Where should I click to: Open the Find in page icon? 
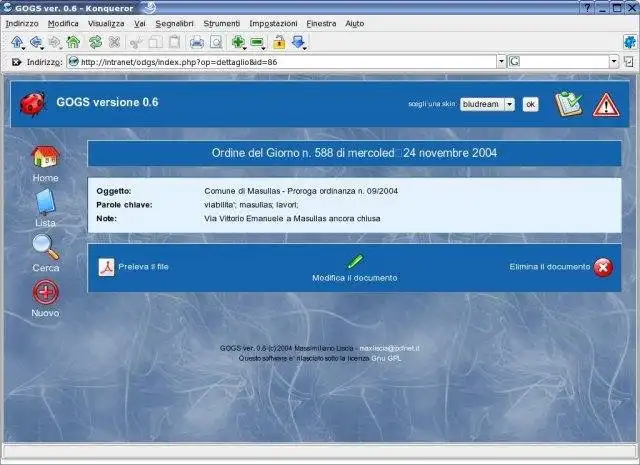pos(216,42)
